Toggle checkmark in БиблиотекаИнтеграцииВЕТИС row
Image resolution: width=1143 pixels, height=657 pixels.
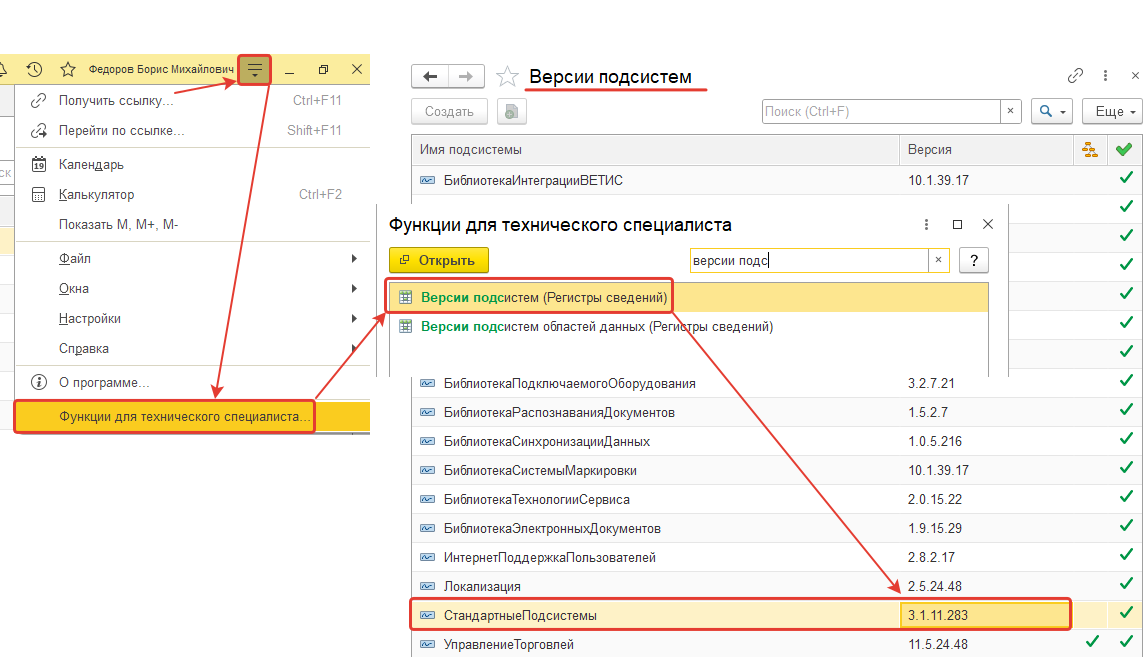[1126, 178]
